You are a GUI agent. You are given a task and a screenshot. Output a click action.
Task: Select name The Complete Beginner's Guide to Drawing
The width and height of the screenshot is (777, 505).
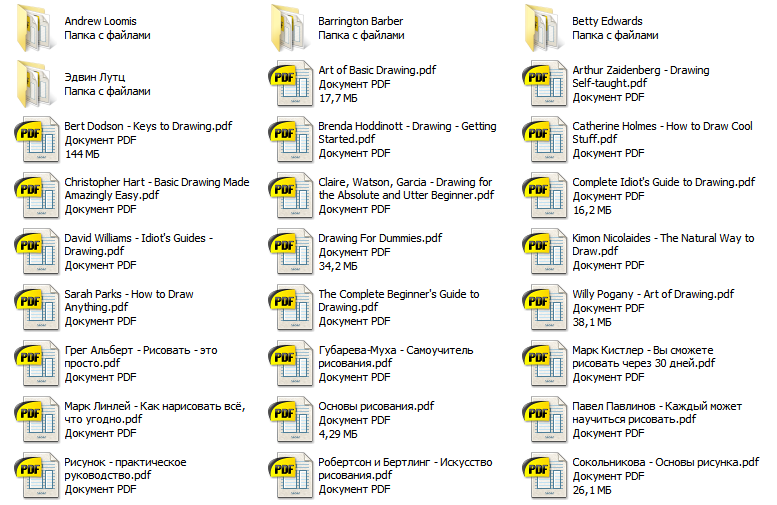pos(399,301)
